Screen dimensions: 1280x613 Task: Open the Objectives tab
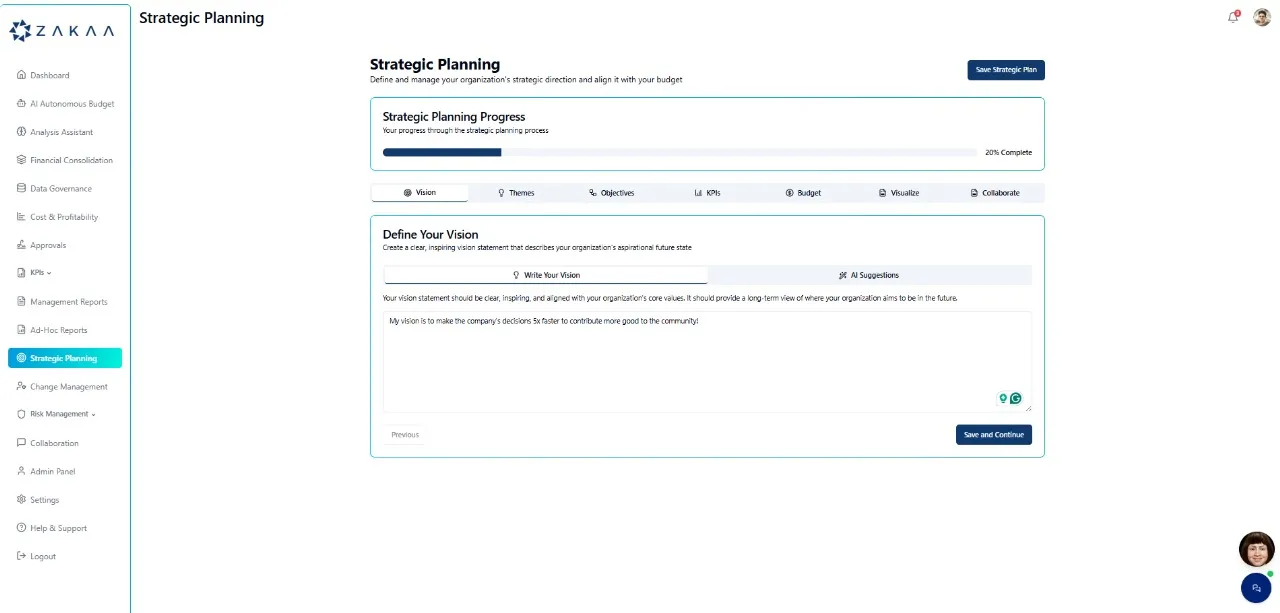(611, 193)
